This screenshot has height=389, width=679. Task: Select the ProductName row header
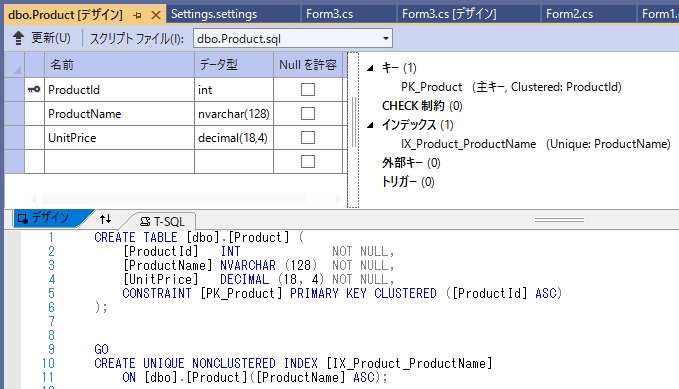click(x=14, y=113)
